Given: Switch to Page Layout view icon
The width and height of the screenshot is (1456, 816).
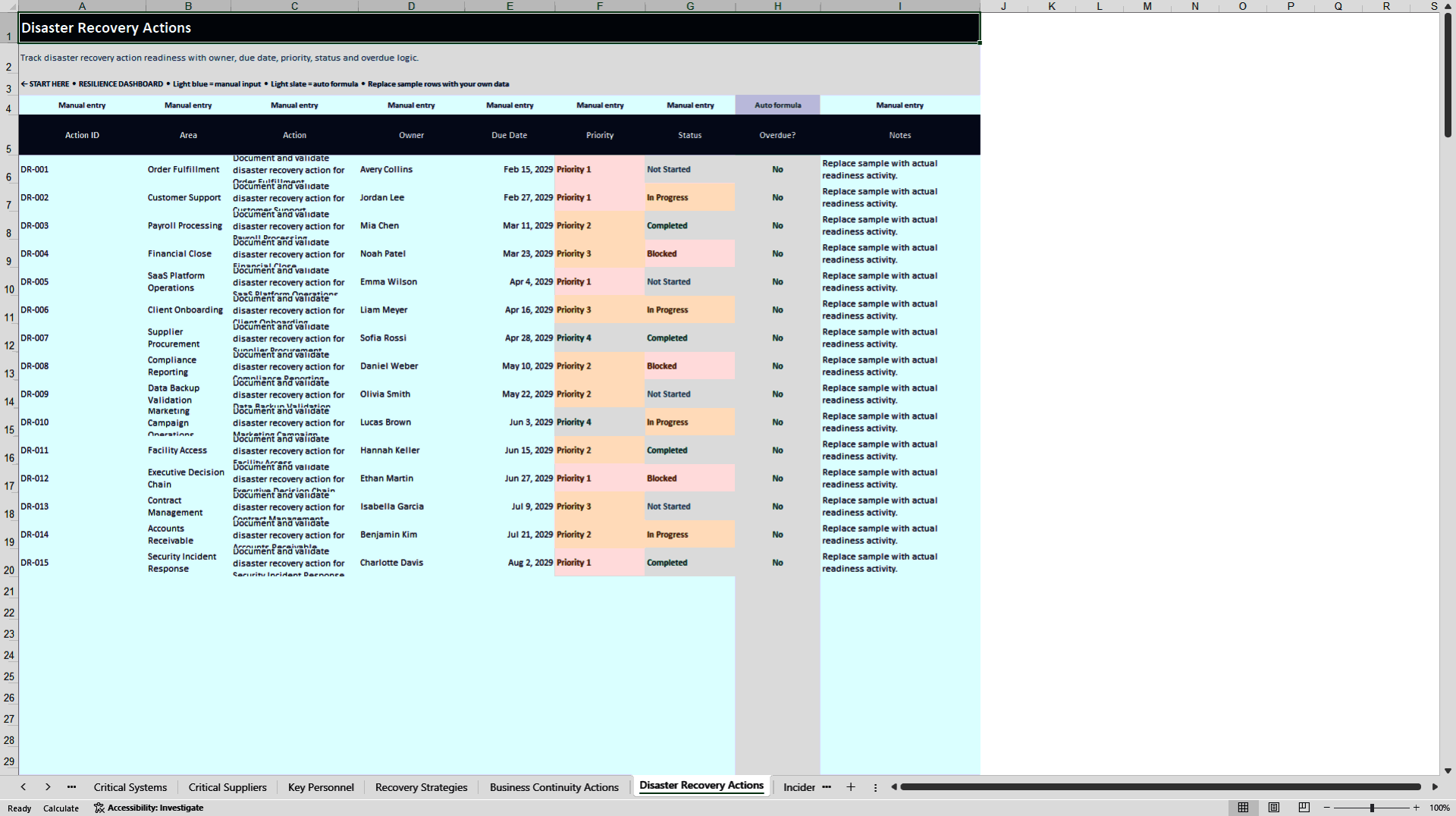Looking at the screenshot, I should click(1274, 808).
